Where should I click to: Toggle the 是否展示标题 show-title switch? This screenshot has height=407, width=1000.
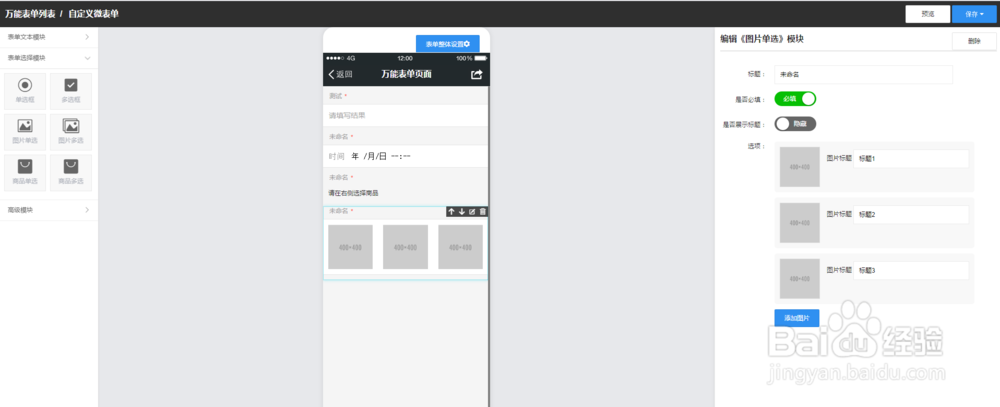pos(795,124)
